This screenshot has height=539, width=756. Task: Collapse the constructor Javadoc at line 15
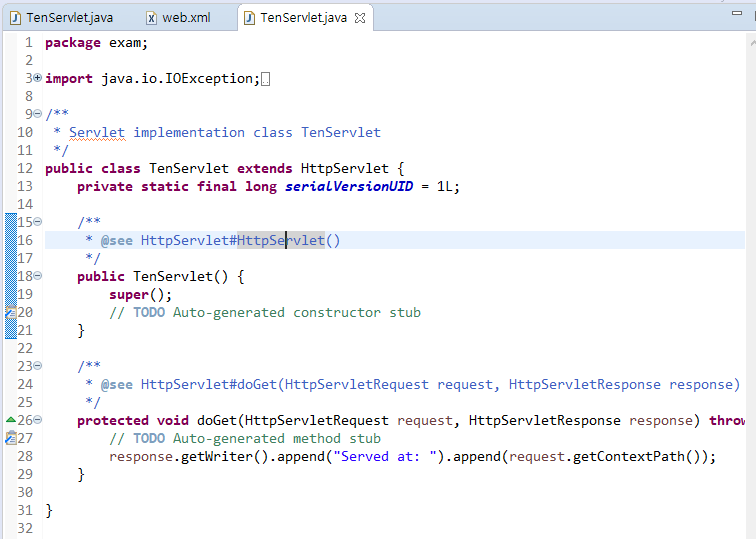pyautogui.click(x=38, y=222)
